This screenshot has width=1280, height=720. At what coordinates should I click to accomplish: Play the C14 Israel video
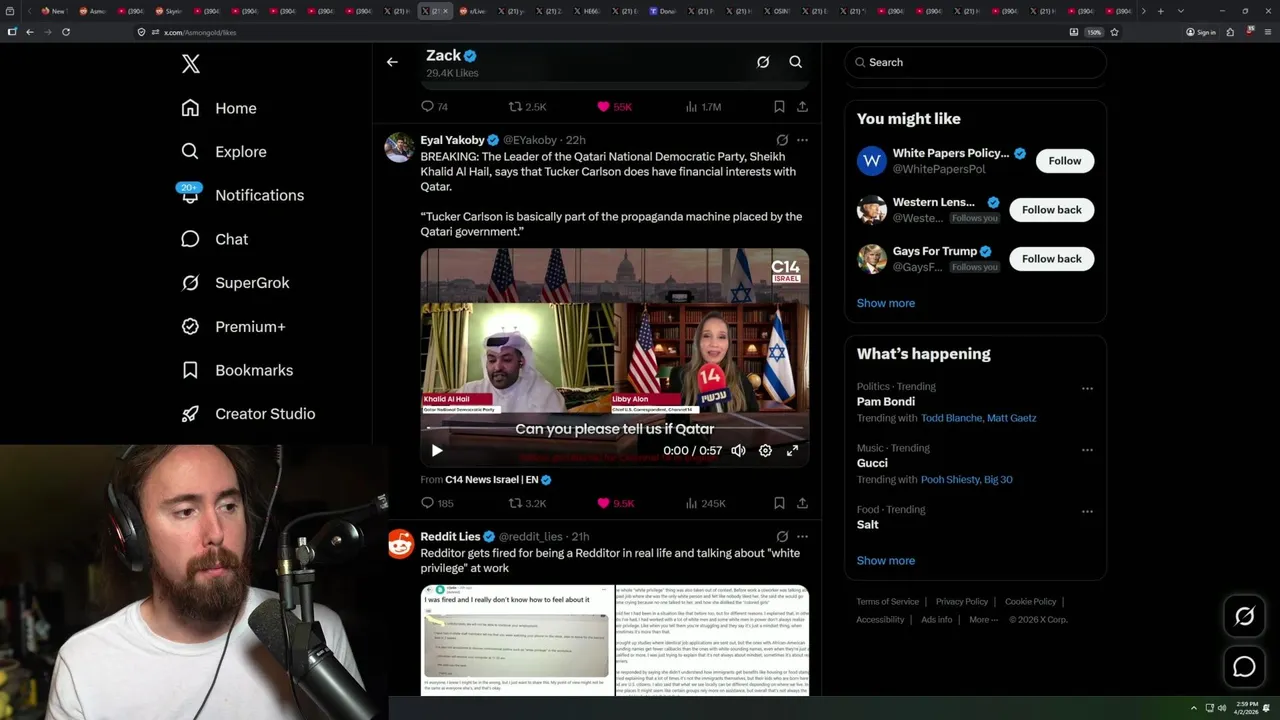[x=437, y=451]
